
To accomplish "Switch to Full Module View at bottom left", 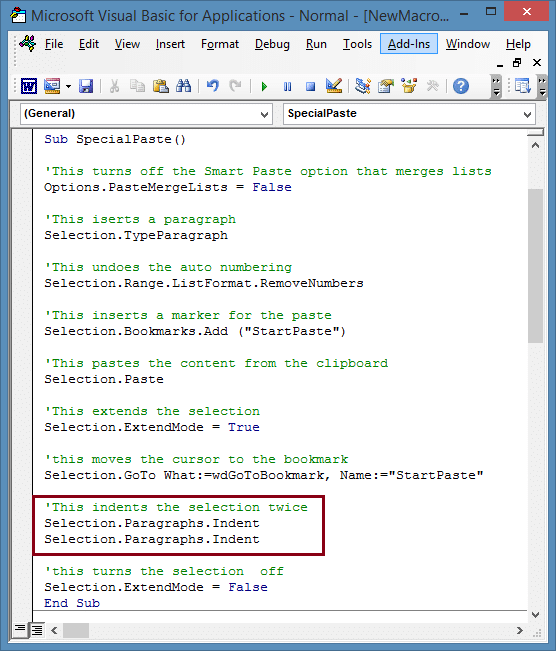I will 37,630.
